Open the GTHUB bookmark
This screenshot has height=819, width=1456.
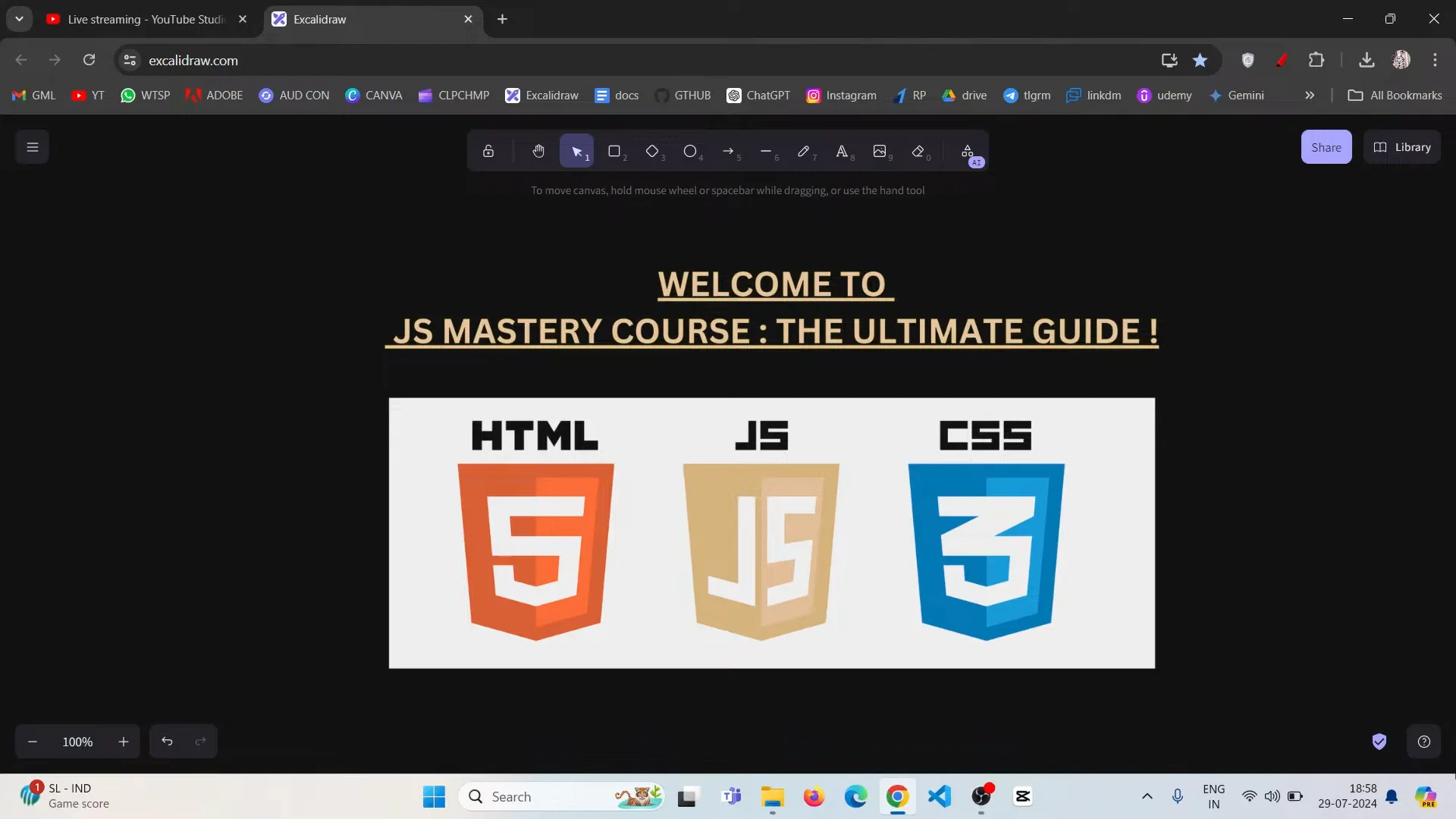click(682, 96)
